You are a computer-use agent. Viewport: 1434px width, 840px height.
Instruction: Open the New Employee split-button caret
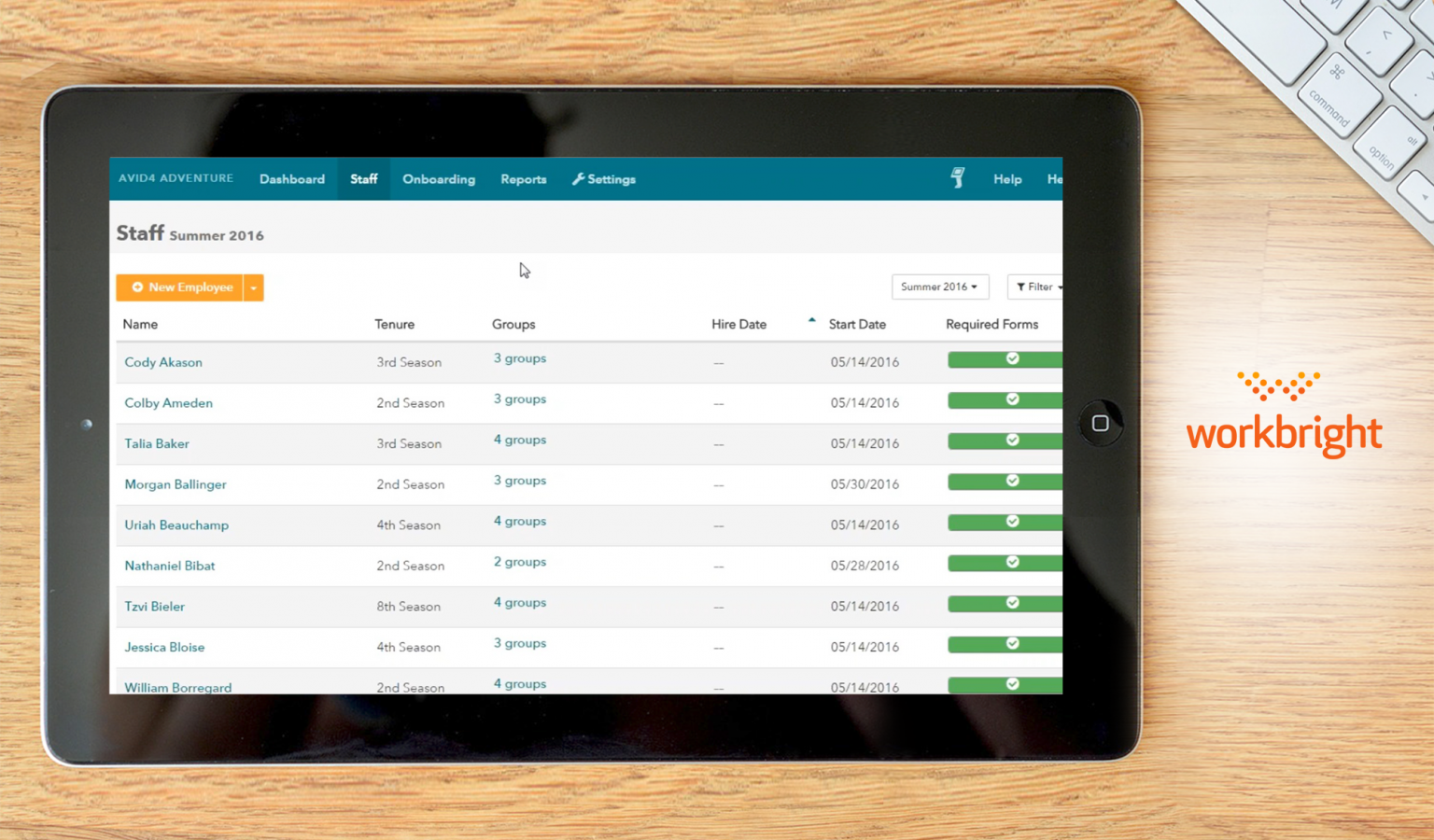tap(253, 287)
